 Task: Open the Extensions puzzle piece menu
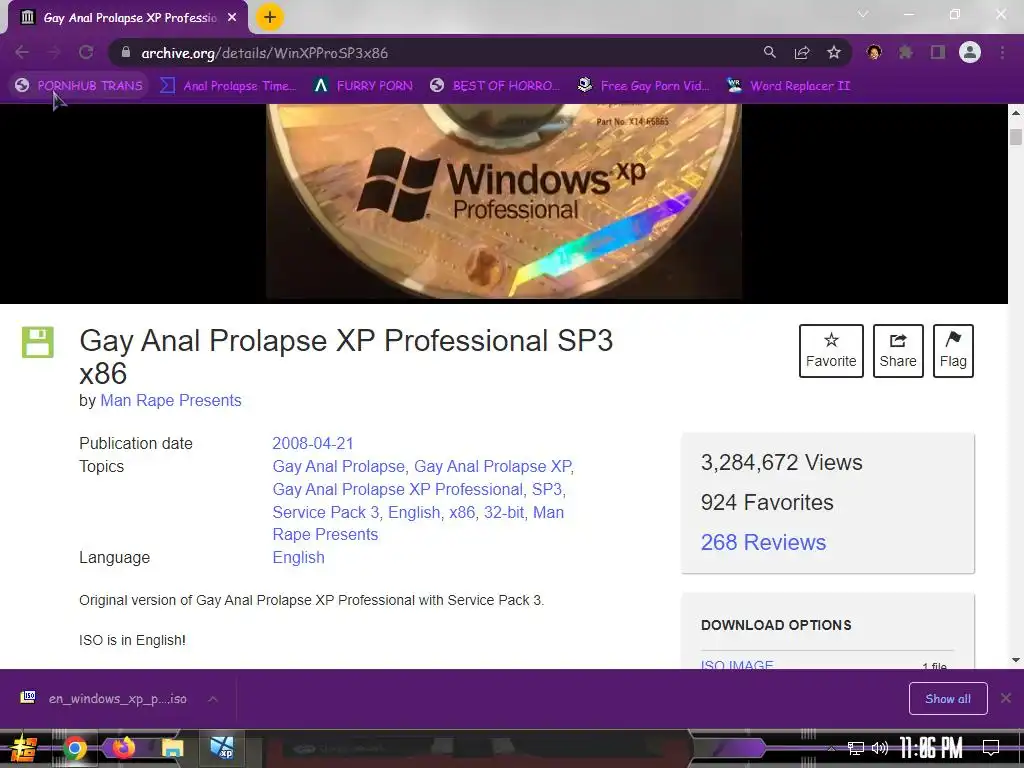click(906, 52)
